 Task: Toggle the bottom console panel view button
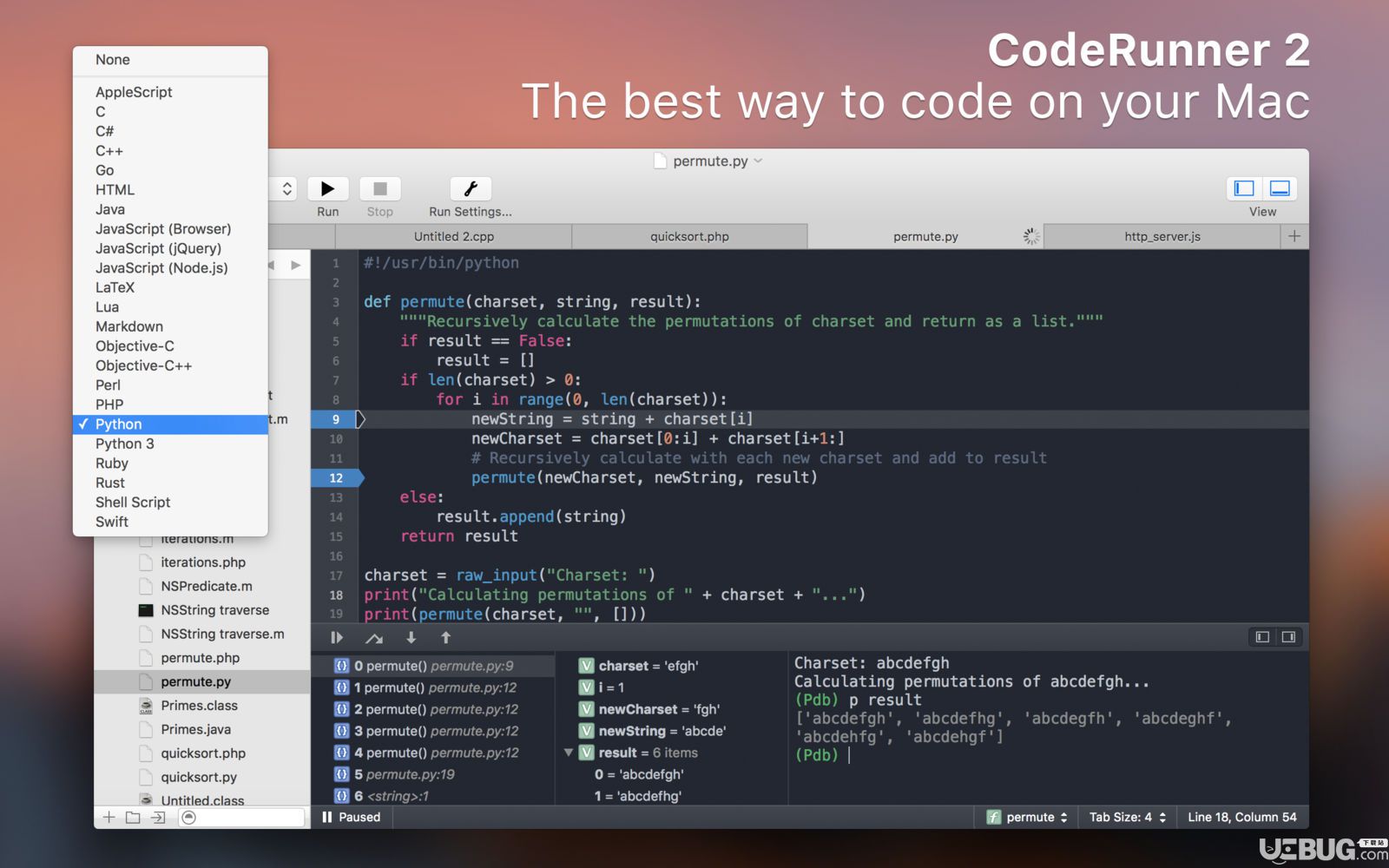(1280, 188)
